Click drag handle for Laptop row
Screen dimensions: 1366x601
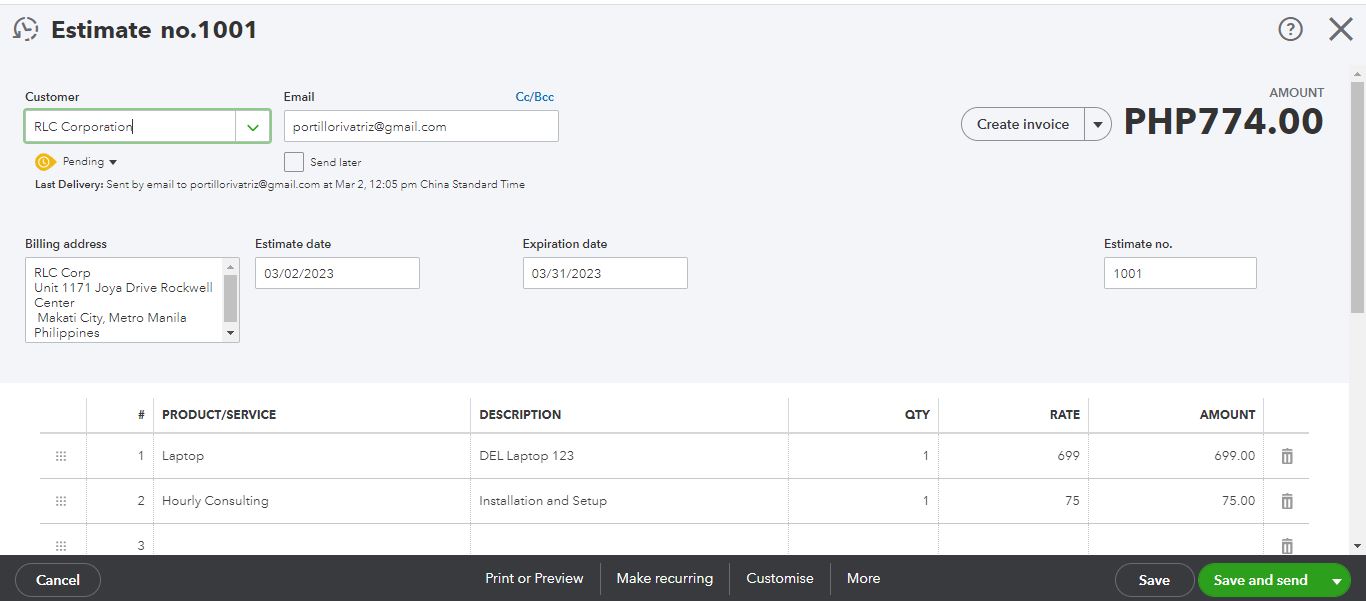[61, 456]
